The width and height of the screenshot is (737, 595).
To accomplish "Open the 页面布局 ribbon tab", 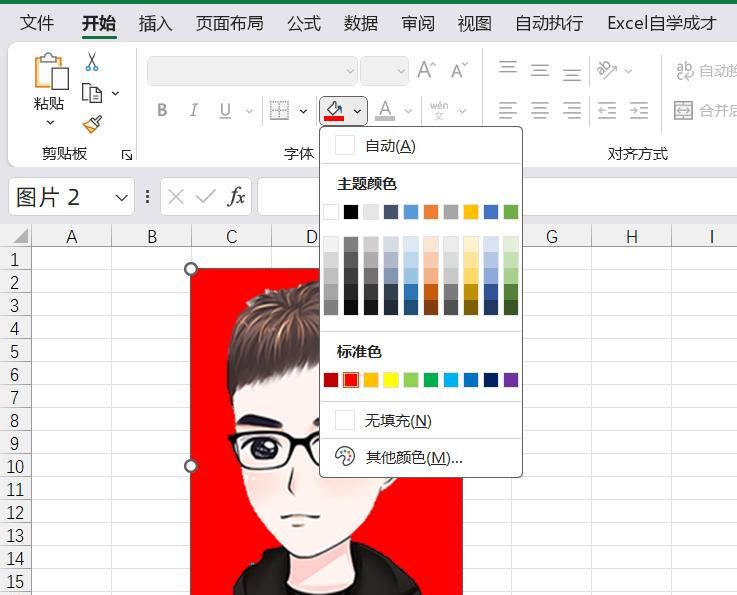I will point(229,23).
